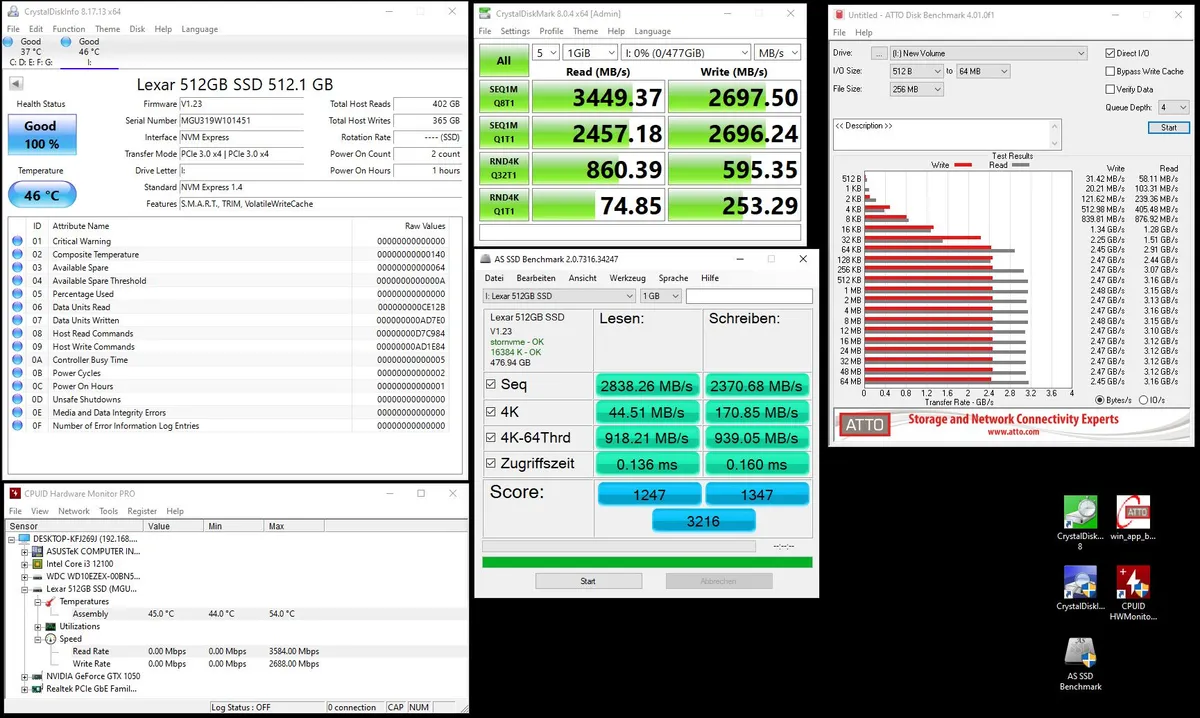Open the Queue Depth dropdown

tap(1174, 107)
